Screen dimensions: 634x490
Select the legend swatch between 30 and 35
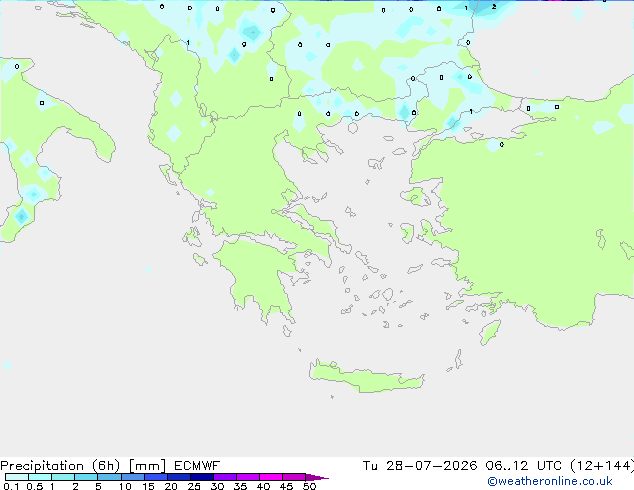(225, 477)
